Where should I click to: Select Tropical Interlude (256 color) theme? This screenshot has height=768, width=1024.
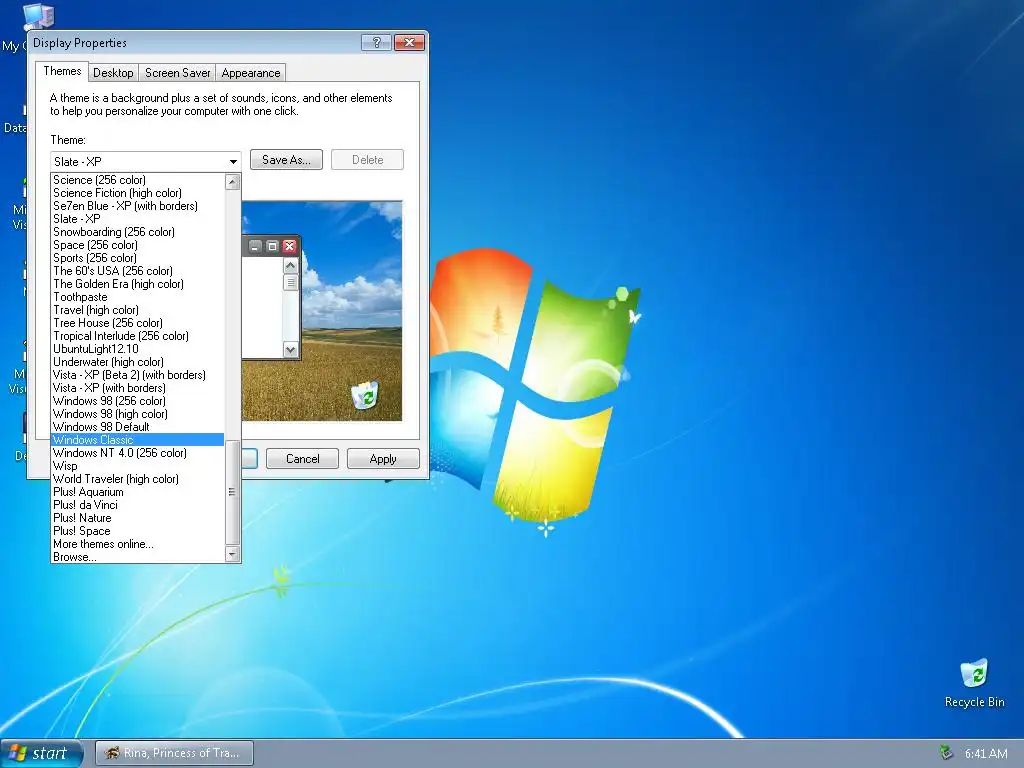[138, 336]
